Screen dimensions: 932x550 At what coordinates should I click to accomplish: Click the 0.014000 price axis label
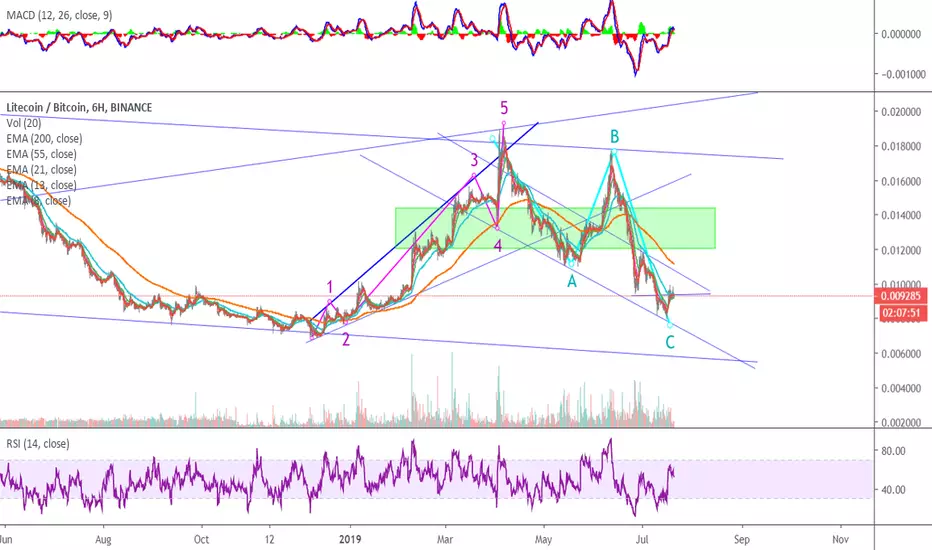[901, 215]
